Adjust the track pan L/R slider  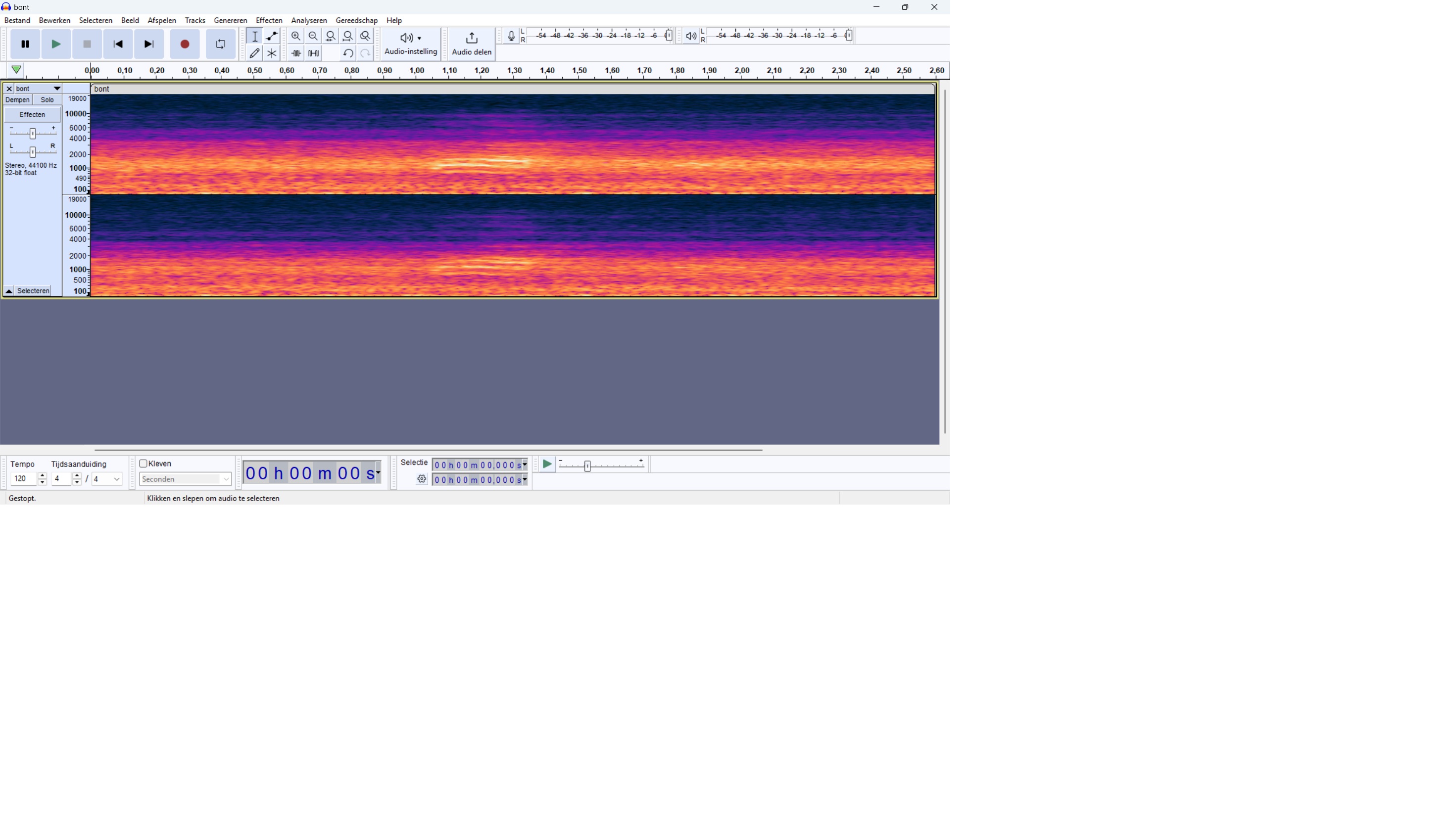(x=33, y=152)
